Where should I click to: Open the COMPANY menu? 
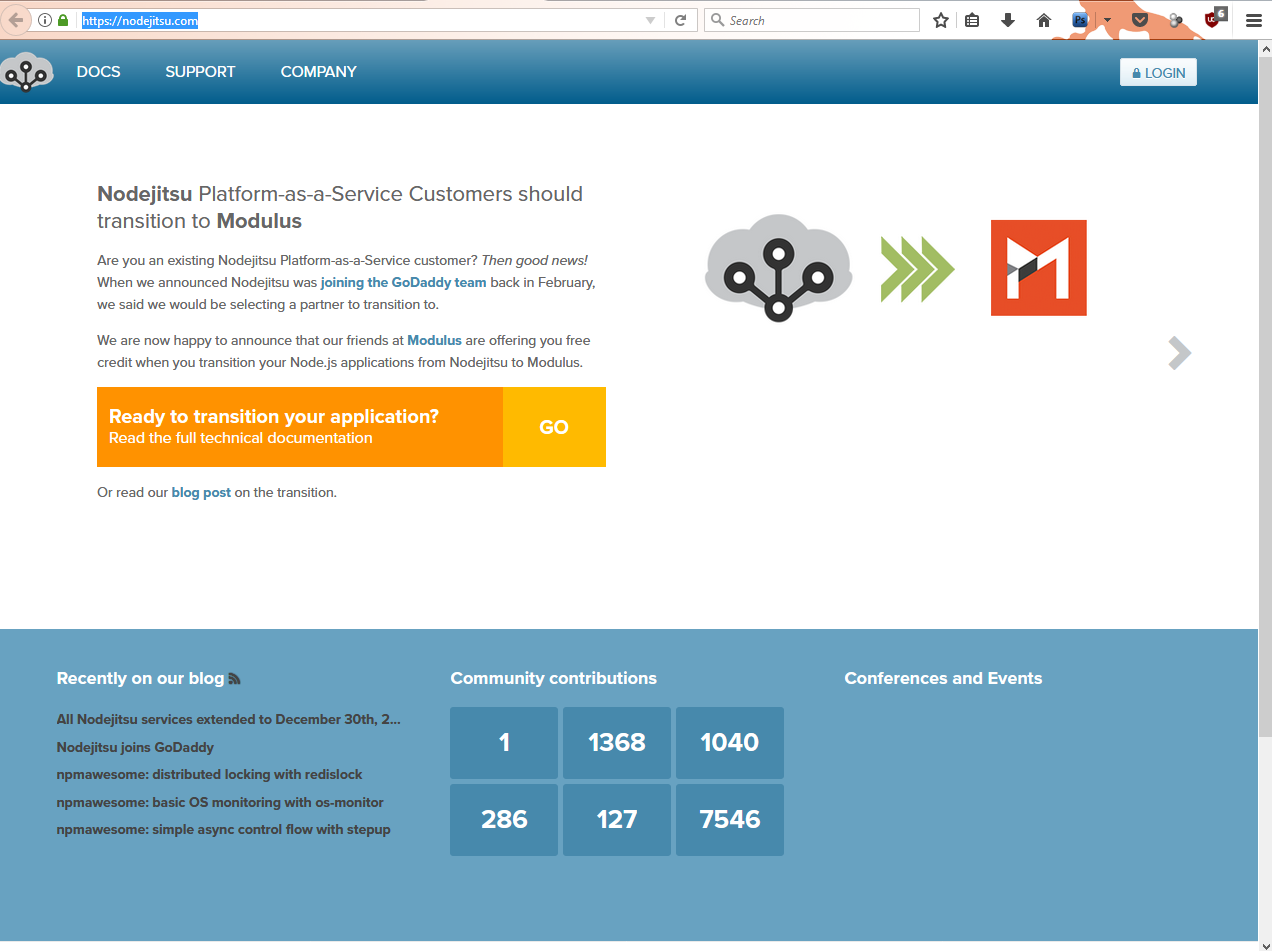[x=318, y=72]
